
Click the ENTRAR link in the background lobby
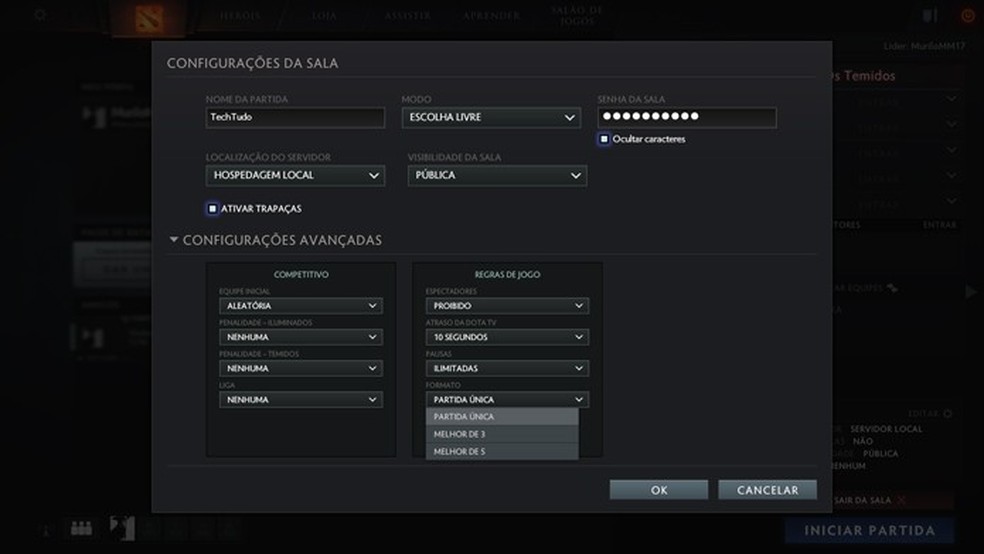click(939, 225)
